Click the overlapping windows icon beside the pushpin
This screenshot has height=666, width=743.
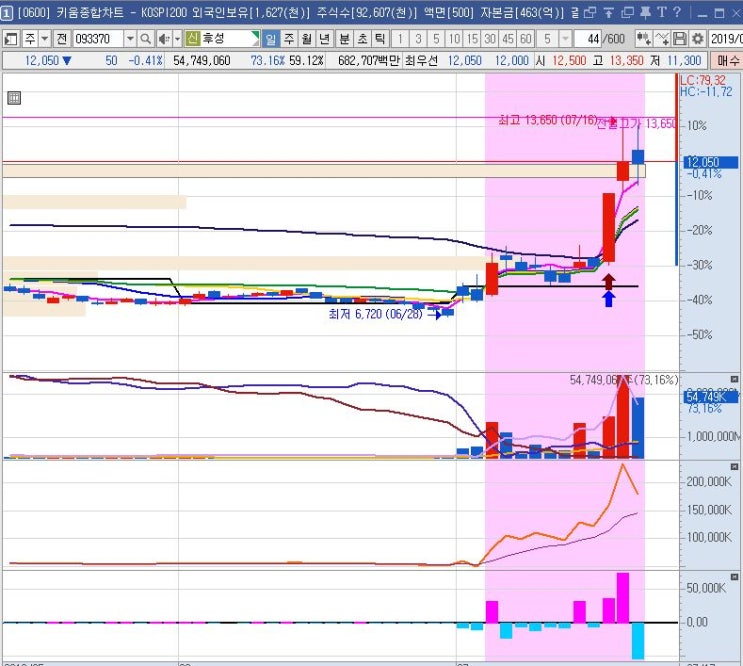coord(627,12)
